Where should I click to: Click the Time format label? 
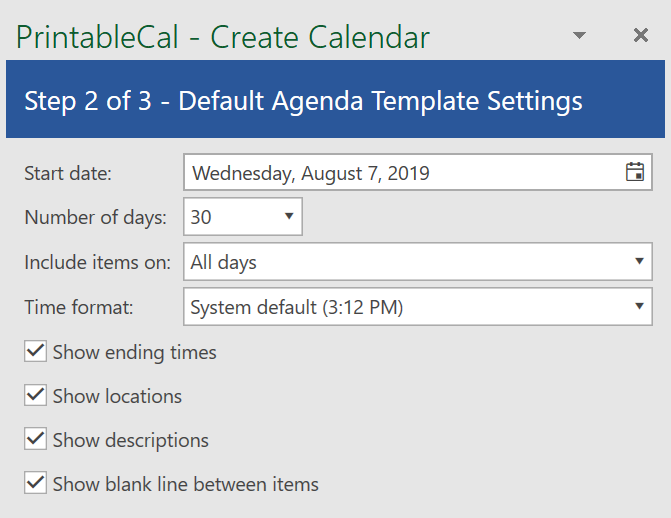79,307
